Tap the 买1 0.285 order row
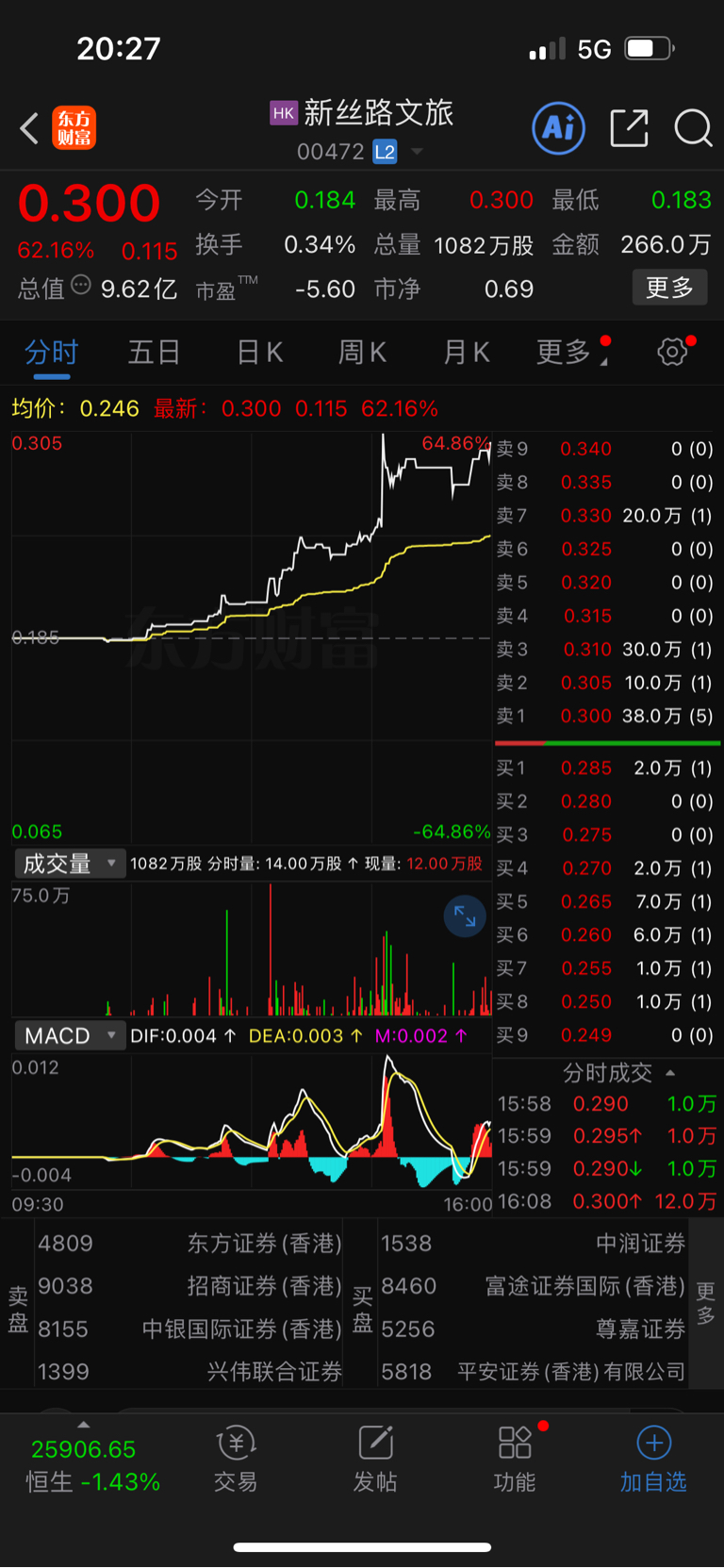724x1568 pixels. point(605,768)
